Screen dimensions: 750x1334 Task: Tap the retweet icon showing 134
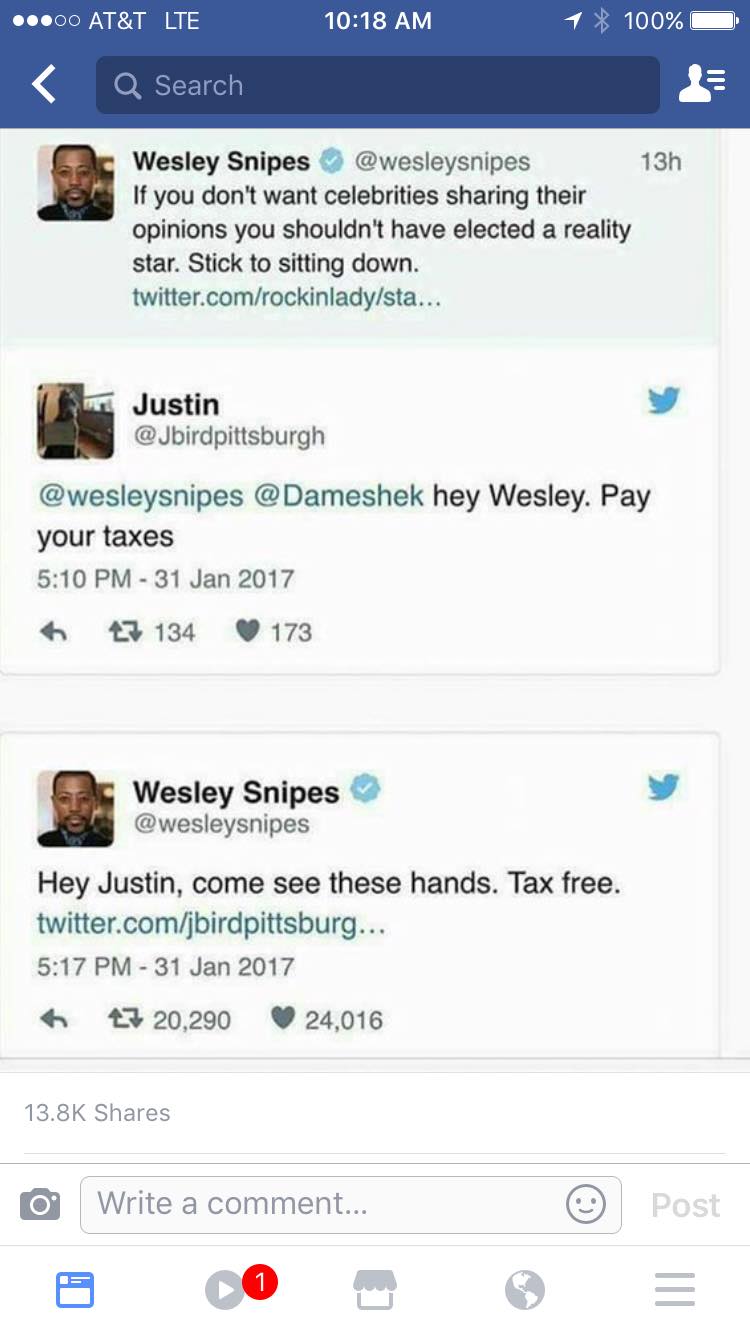coord(123,632)
